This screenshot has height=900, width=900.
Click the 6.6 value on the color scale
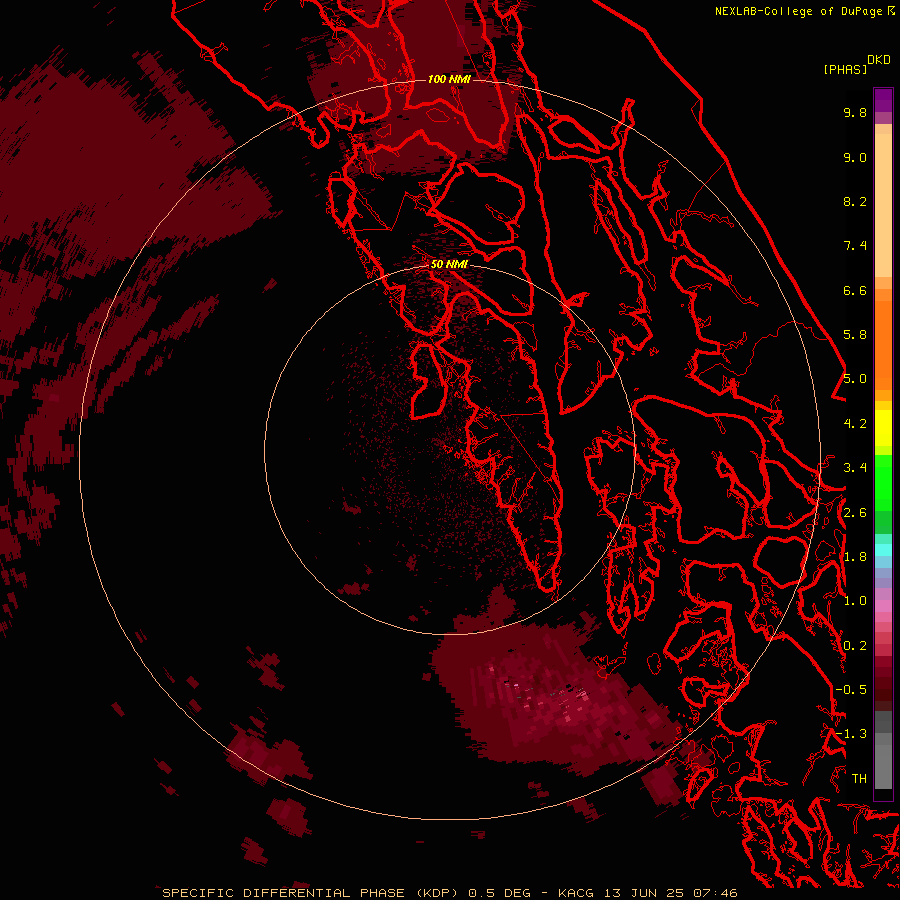(x=855, y=290)
